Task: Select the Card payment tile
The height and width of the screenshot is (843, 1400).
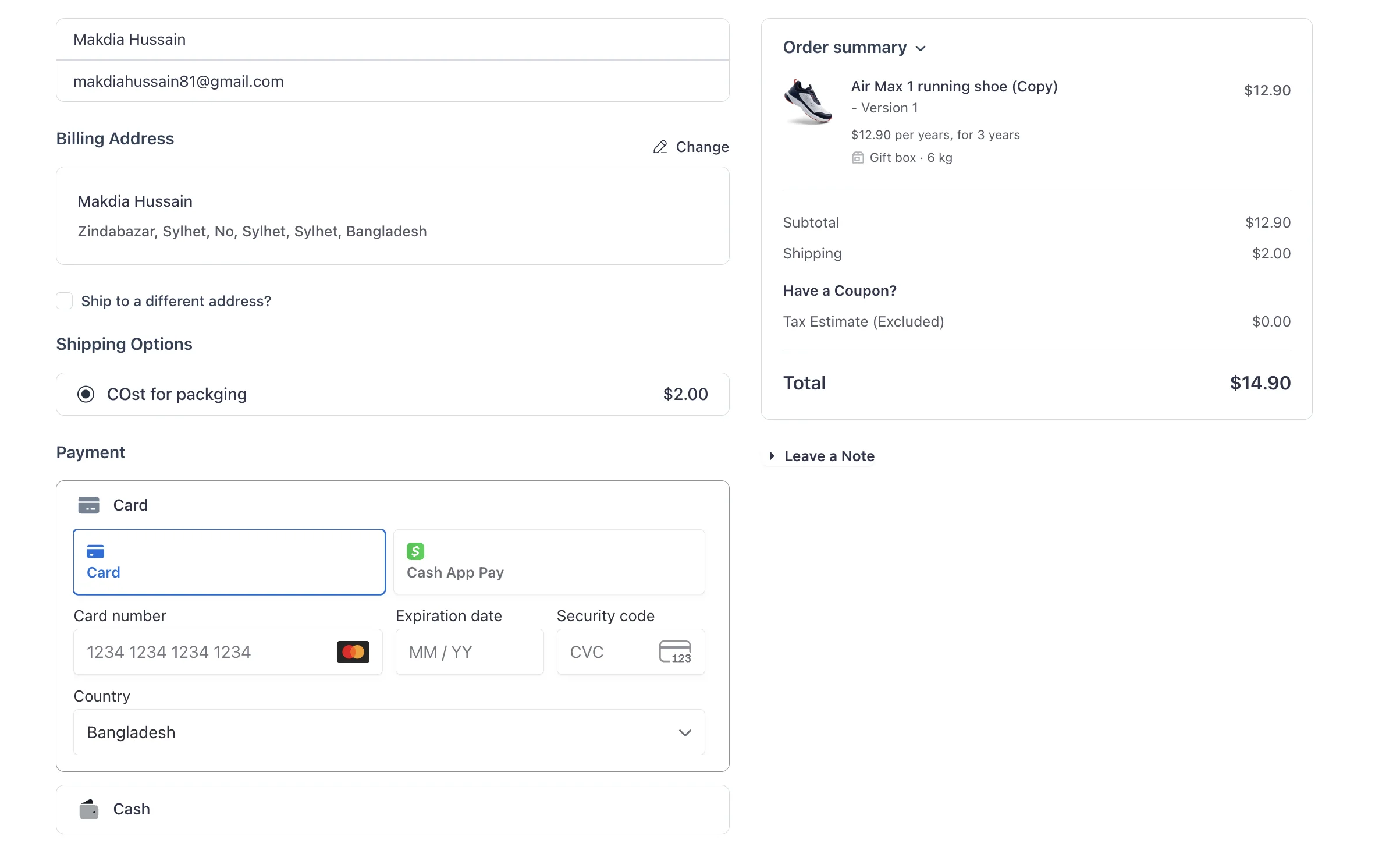Action: point(229,561)
